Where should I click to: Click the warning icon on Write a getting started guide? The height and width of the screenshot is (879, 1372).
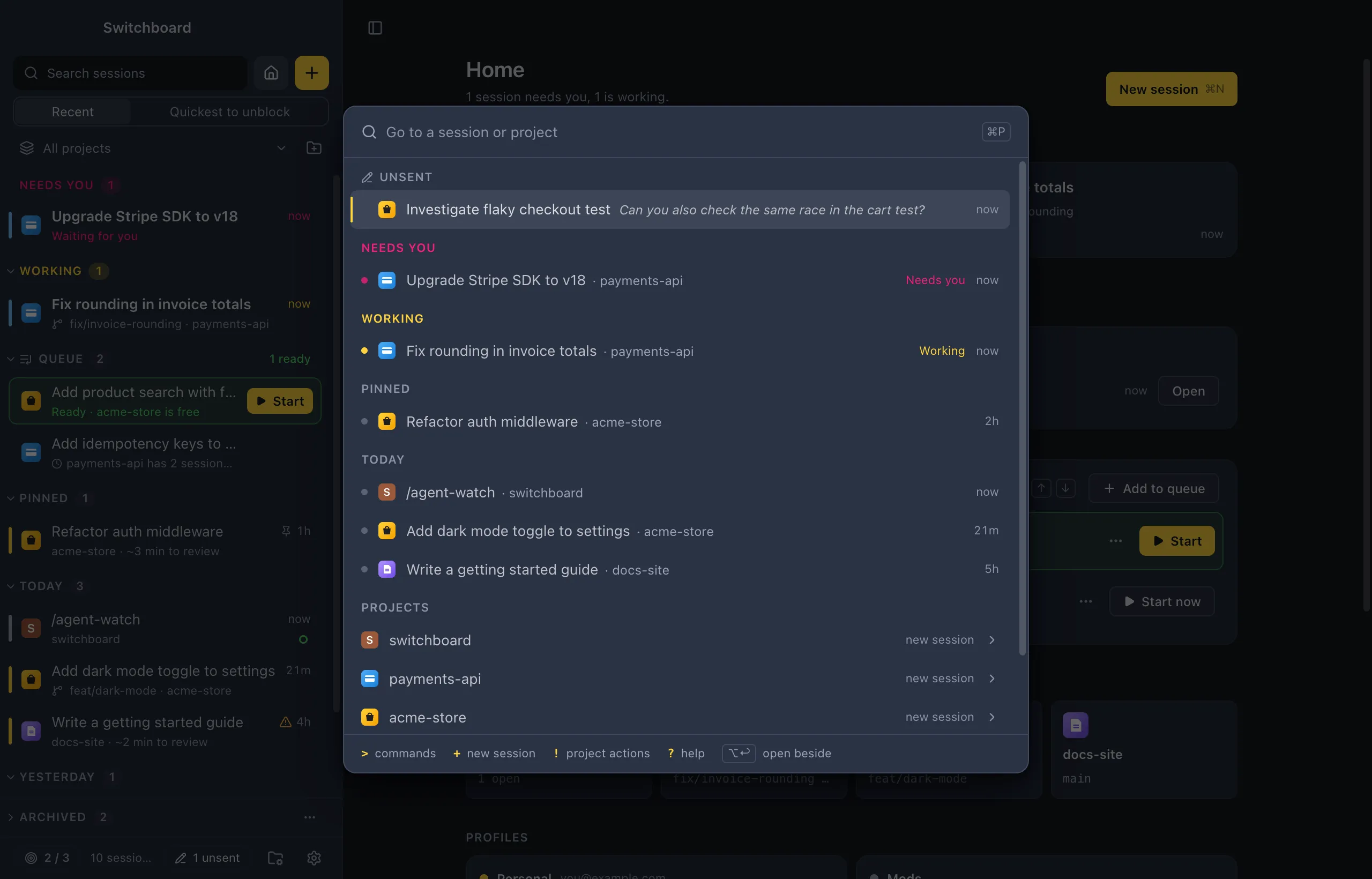coord(285,721)
